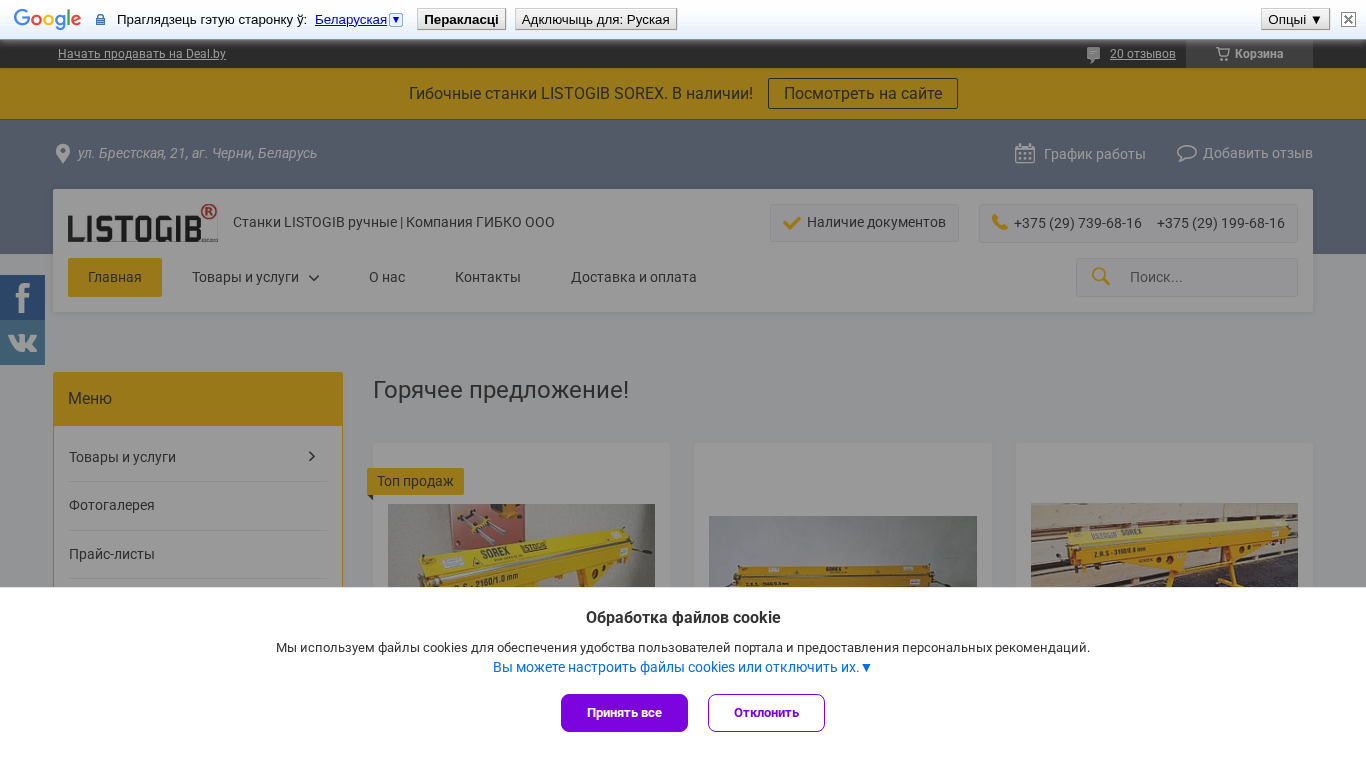Click the LISTOGIB logo
1366x768 pixels.
(x=143, y=223)
